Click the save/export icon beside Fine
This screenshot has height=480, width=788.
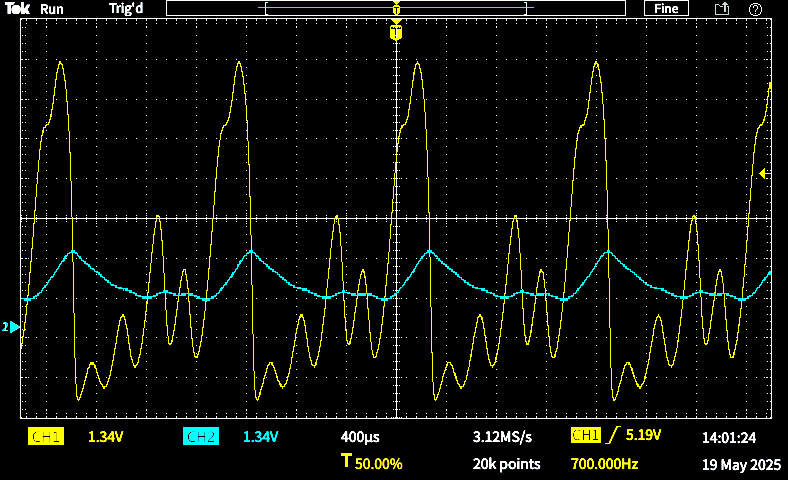tap(721, 9)
